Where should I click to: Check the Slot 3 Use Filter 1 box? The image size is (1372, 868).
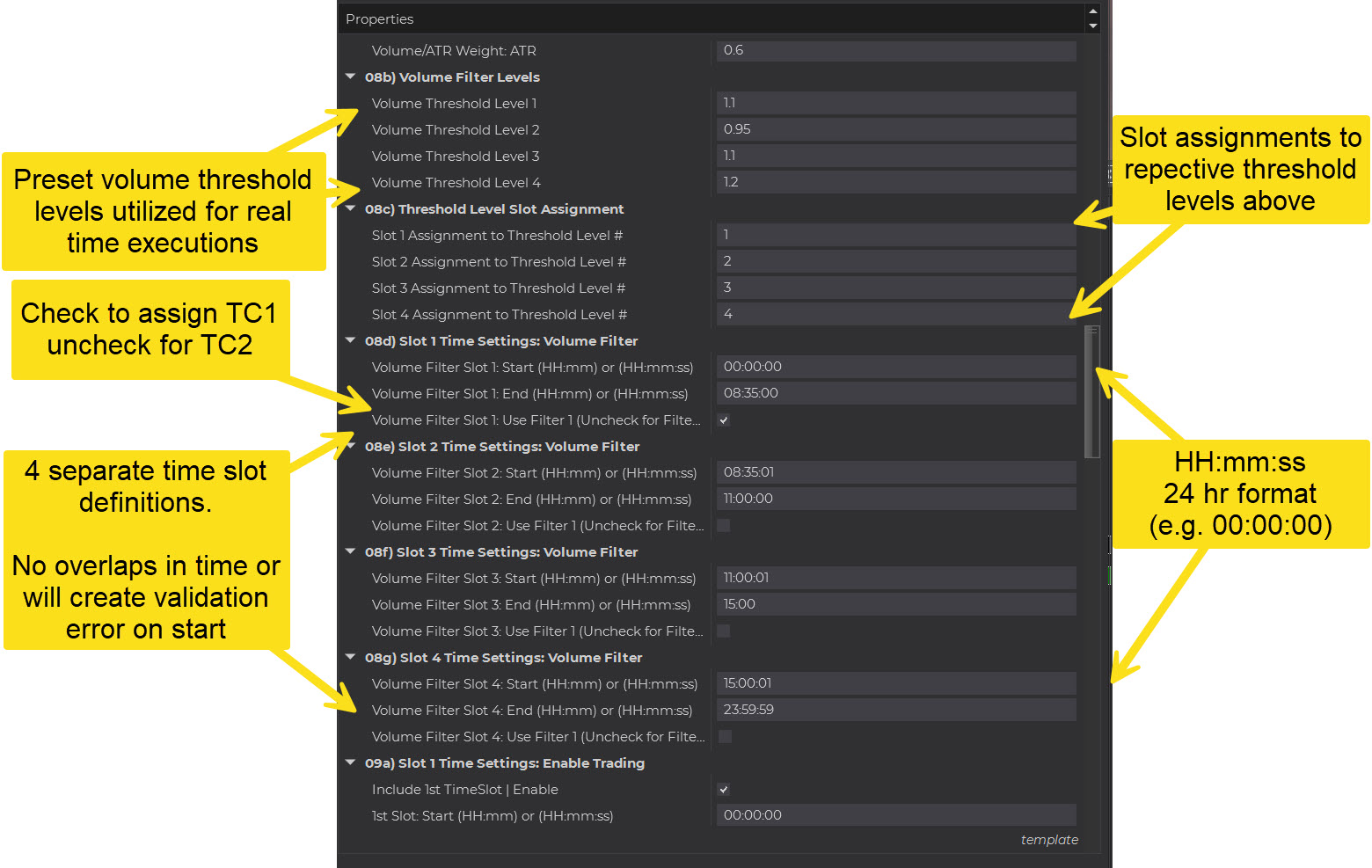pos(723,631)
